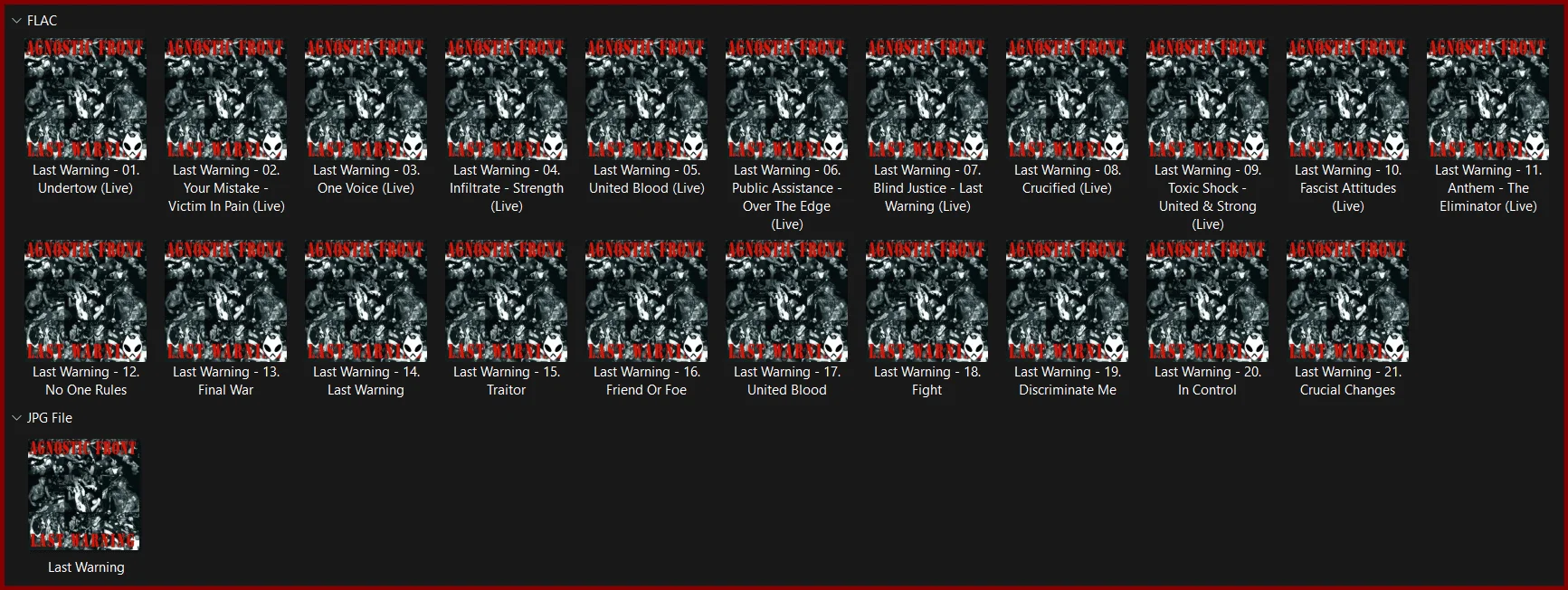This screenshot has height=590, width=1568.
Task: Collapse the JPG File group chevron
Action: (16, 418)
